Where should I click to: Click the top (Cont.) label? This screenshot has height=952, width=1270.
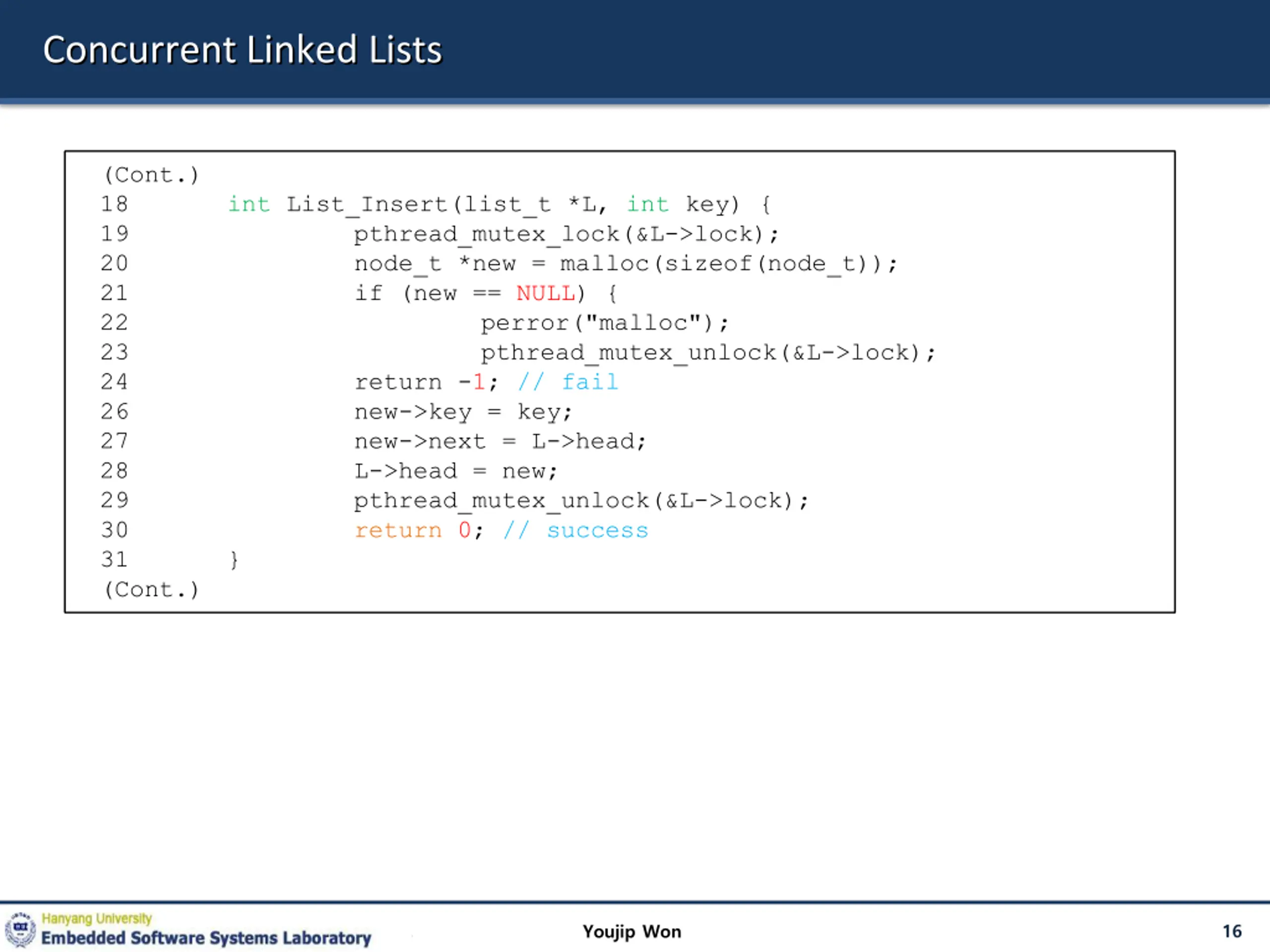pyautogui.click(x=151, y=175)
